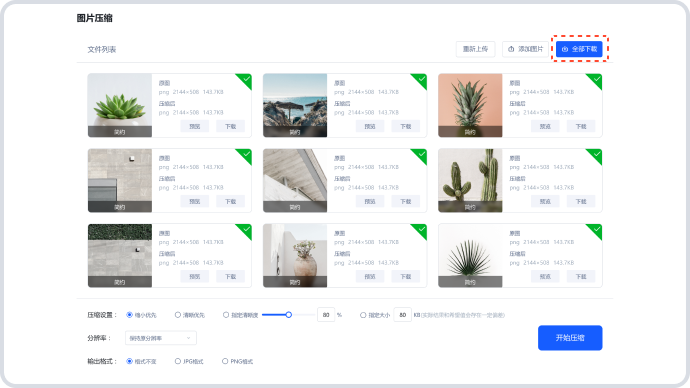
Task: Click green checkmark on cactus image card
Action: tap(596, 155)
